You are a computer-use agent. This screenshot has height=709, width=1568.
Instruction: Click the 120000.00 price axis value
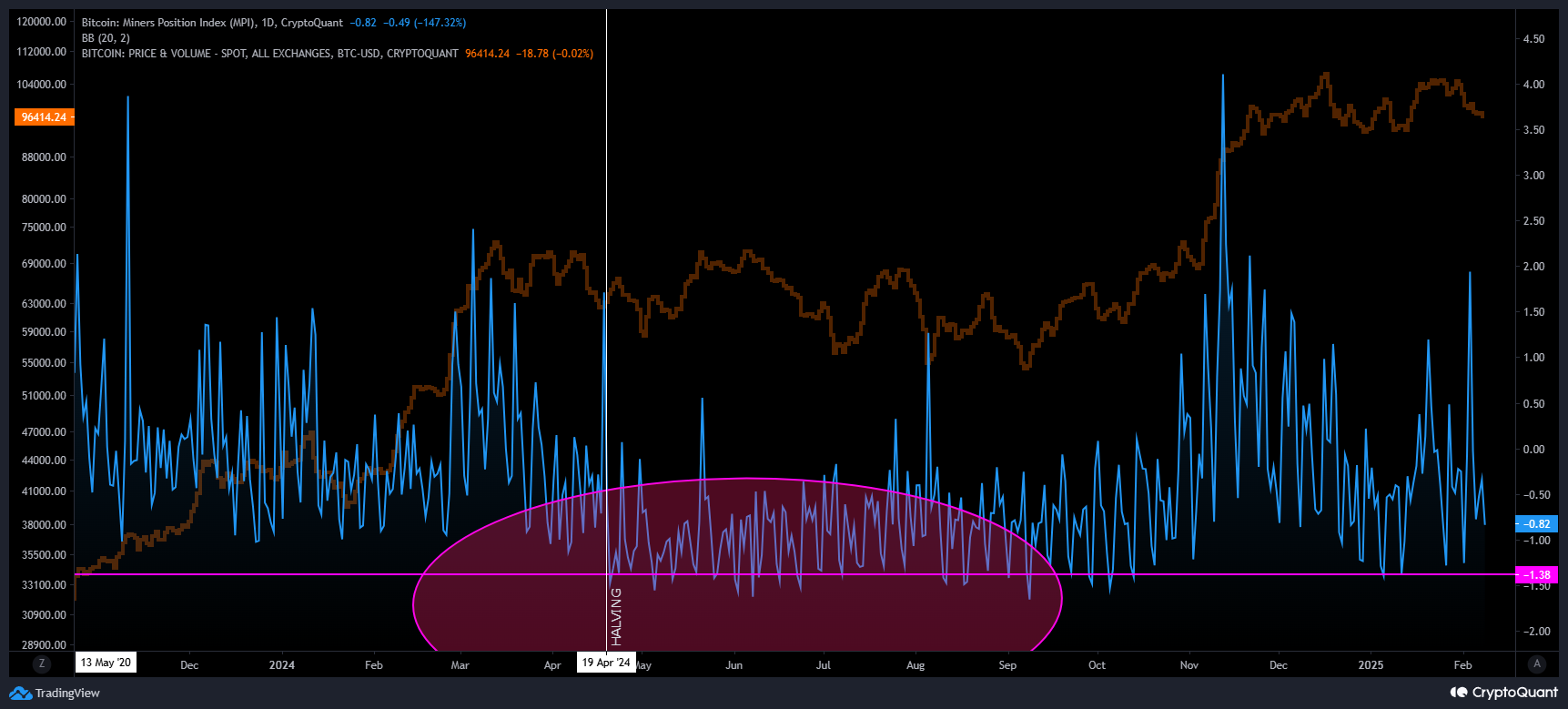click(x=43, y=22)
